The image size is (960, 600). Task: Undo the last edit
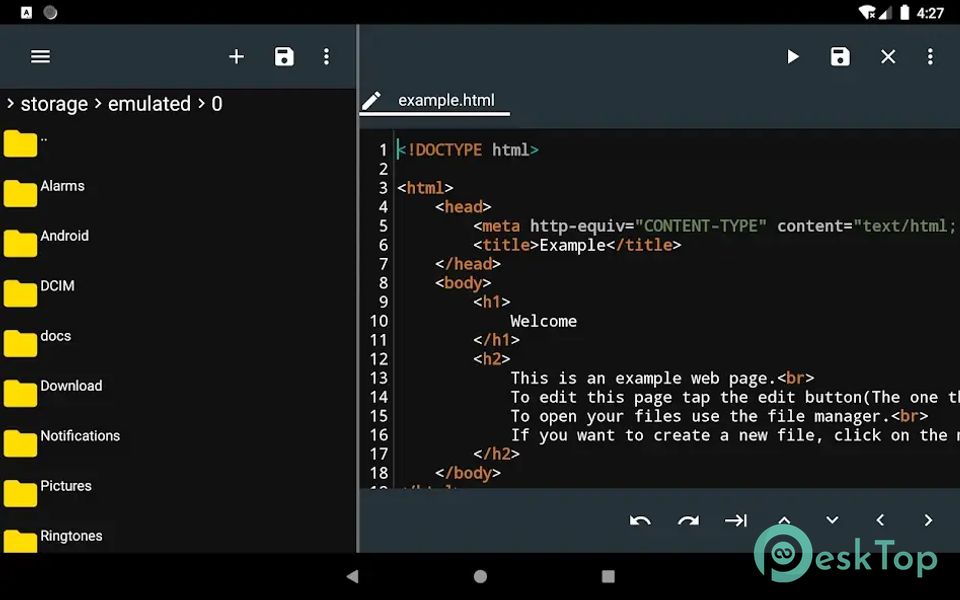click(640, 520)
